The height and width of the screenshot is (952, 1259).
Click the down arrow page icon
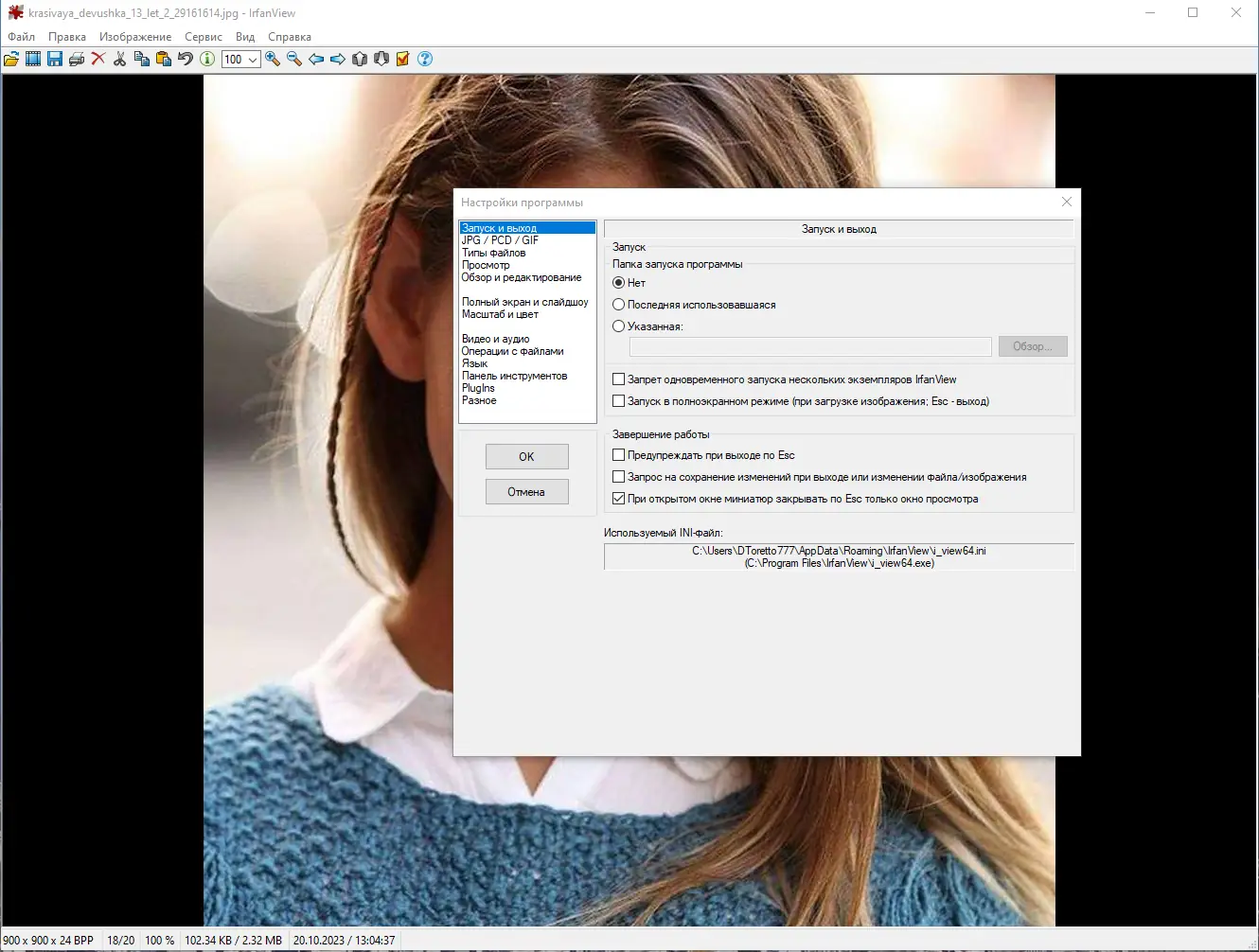381,59
